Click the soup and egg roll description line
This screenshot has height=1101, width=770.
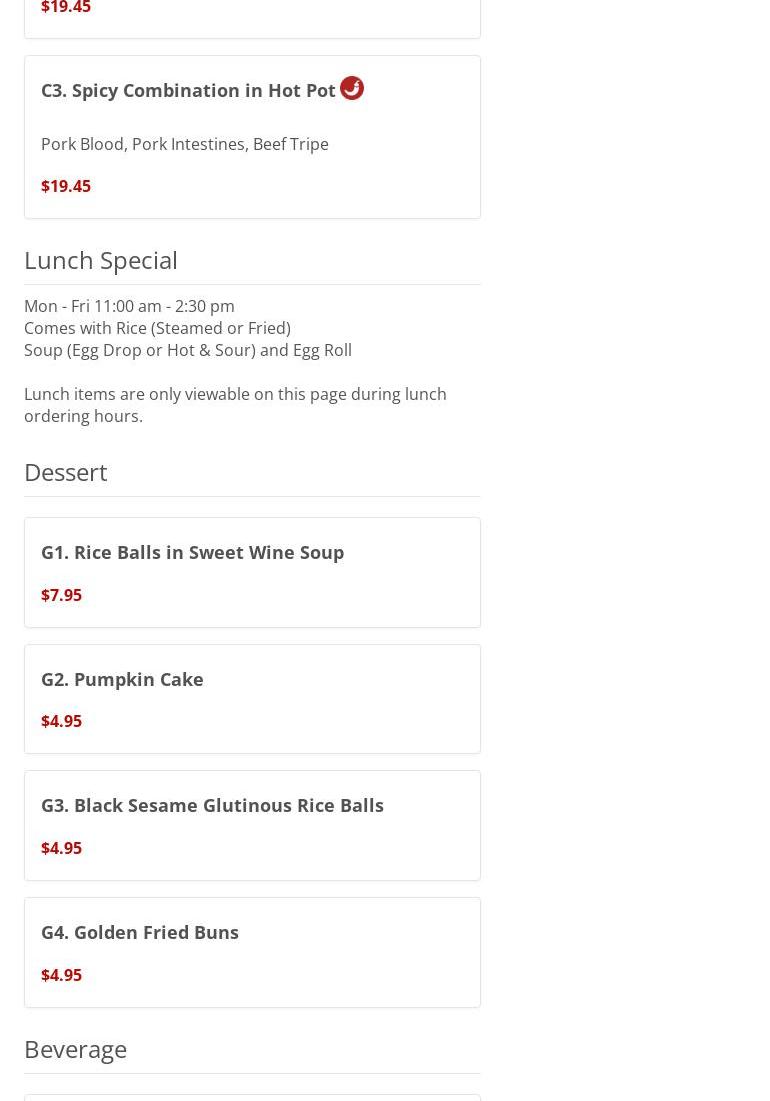(x=188, y=350)
